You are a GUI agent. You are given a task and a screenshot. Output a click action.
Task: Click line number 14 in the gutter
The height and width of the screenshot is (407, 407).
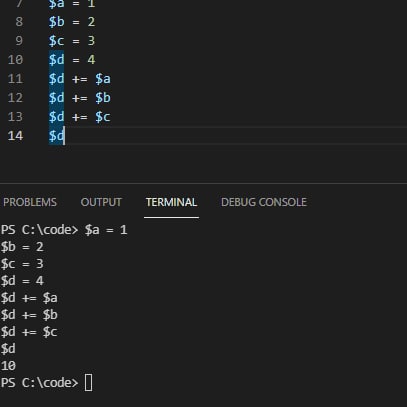coord(15,136)
